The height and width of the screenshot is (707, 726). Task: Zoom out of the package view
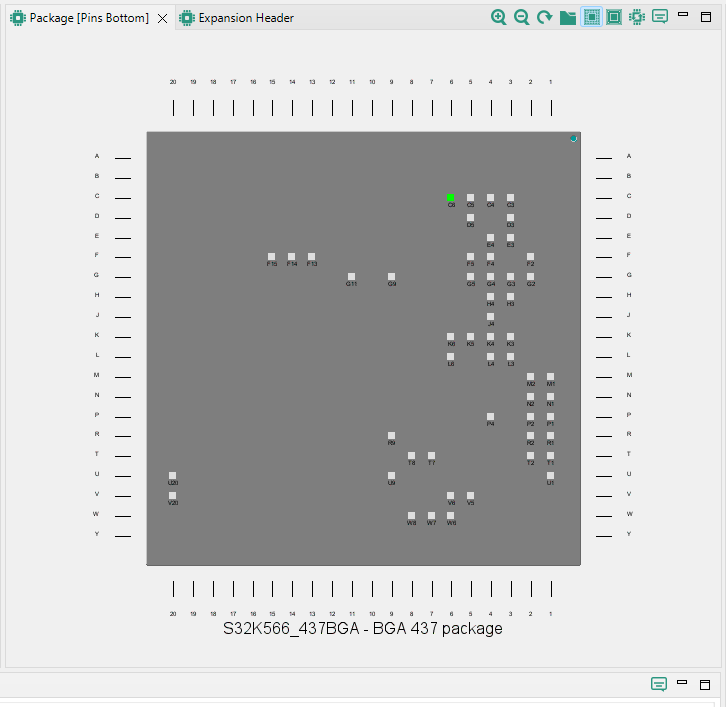521,18
